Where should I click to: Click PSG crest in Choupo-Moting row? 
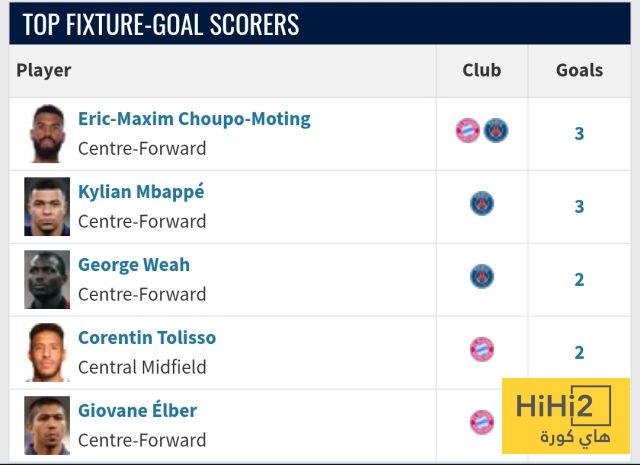click(496, 131)
